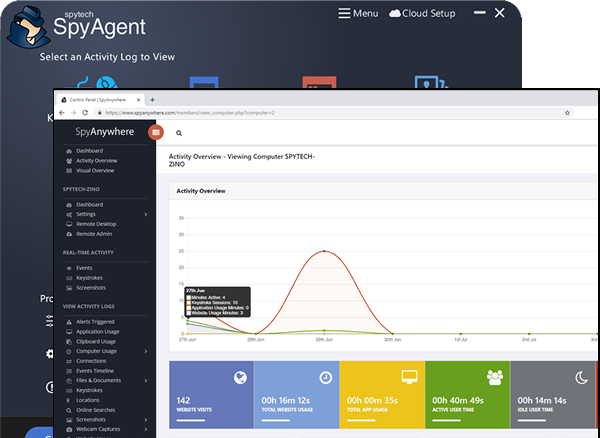The width and height of the screenshot is (600, 438).
Task: Click the SpyAnywhere URL address bar
Action: click(x=300, y=113)
